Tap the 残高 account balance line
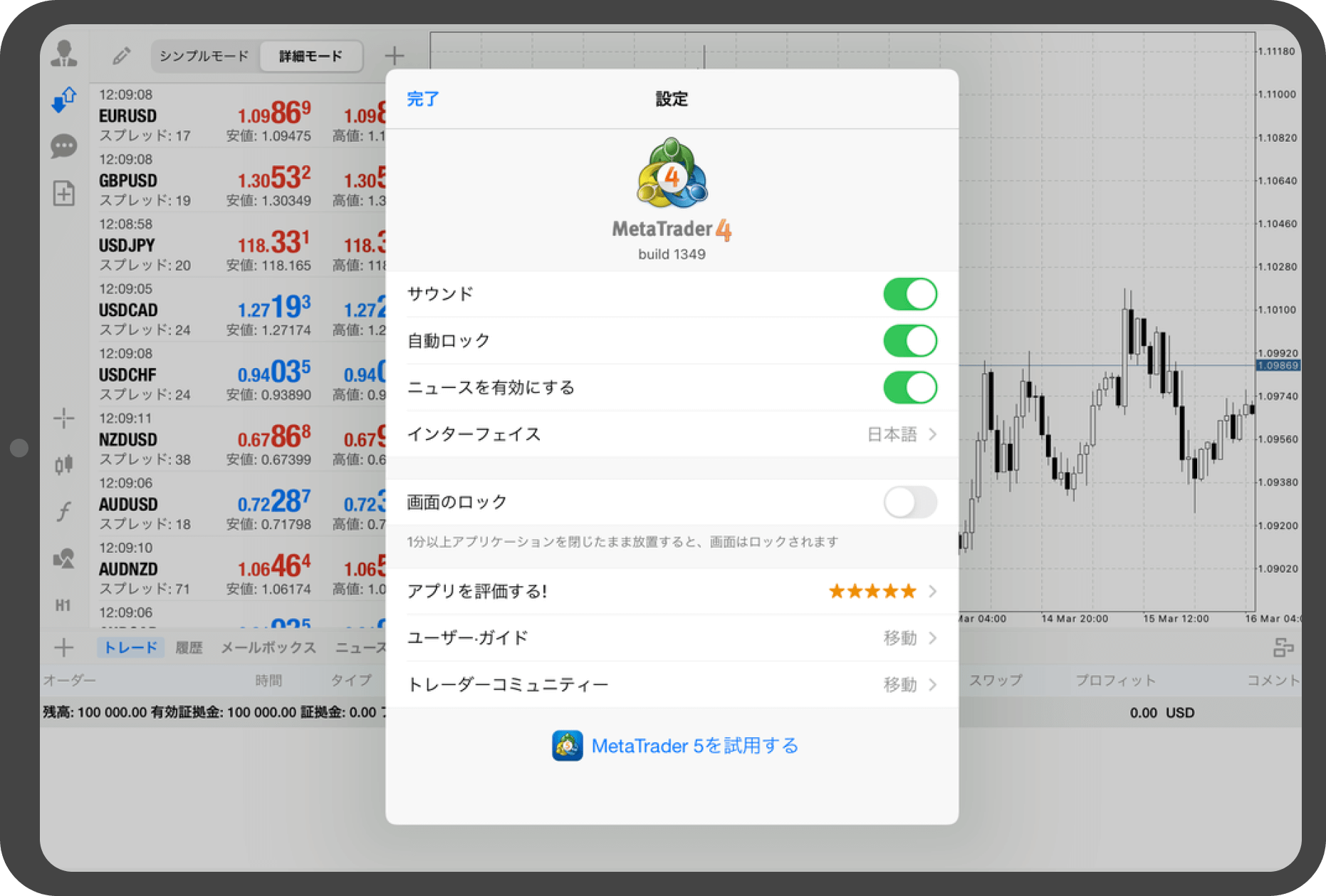The width and height of the screenshot is (1326, 896). coord(214,712)
